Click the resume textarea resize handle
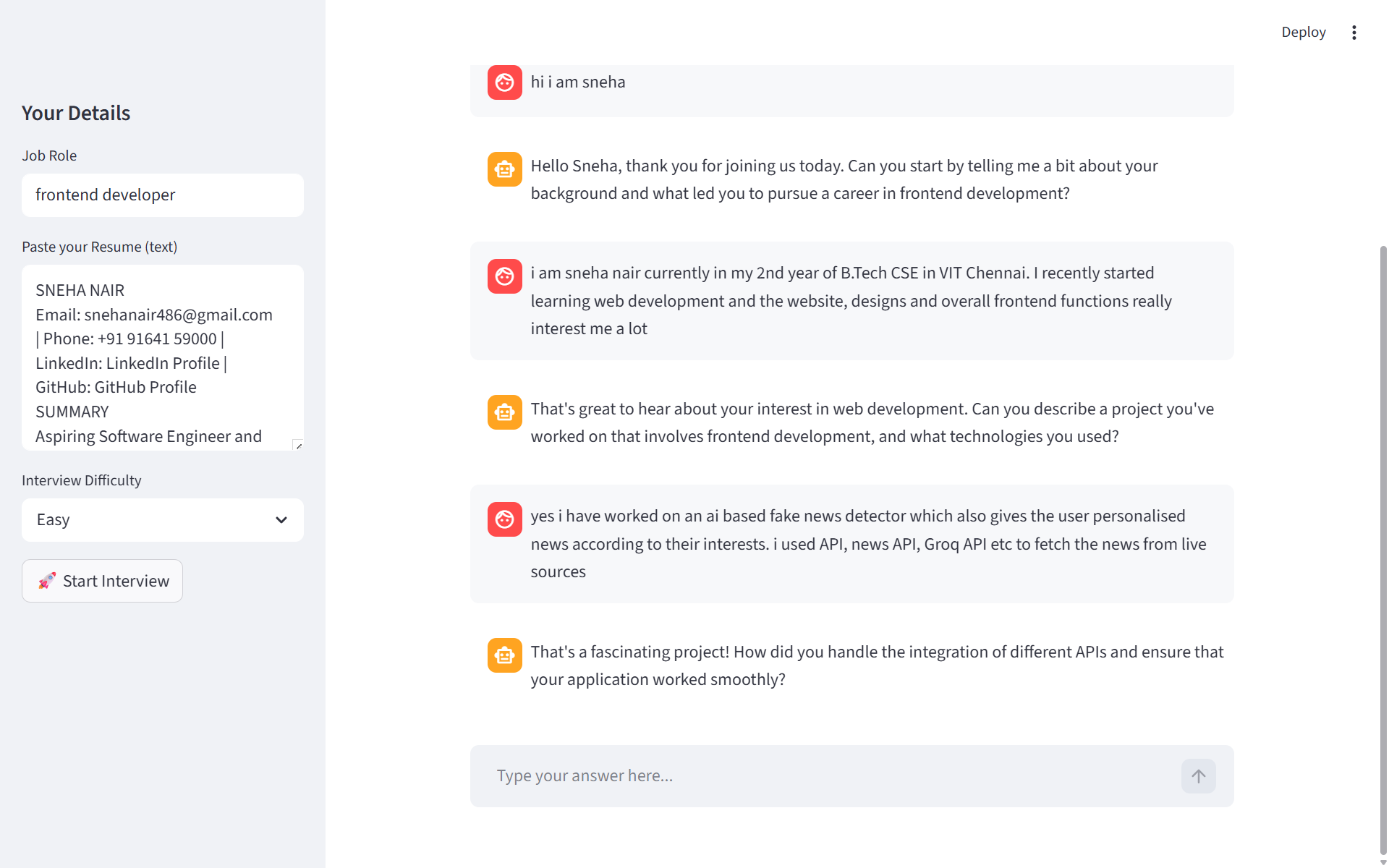The width and height of the screenshot is (1389, 868). pyautogui.click(x=298, y=446)
